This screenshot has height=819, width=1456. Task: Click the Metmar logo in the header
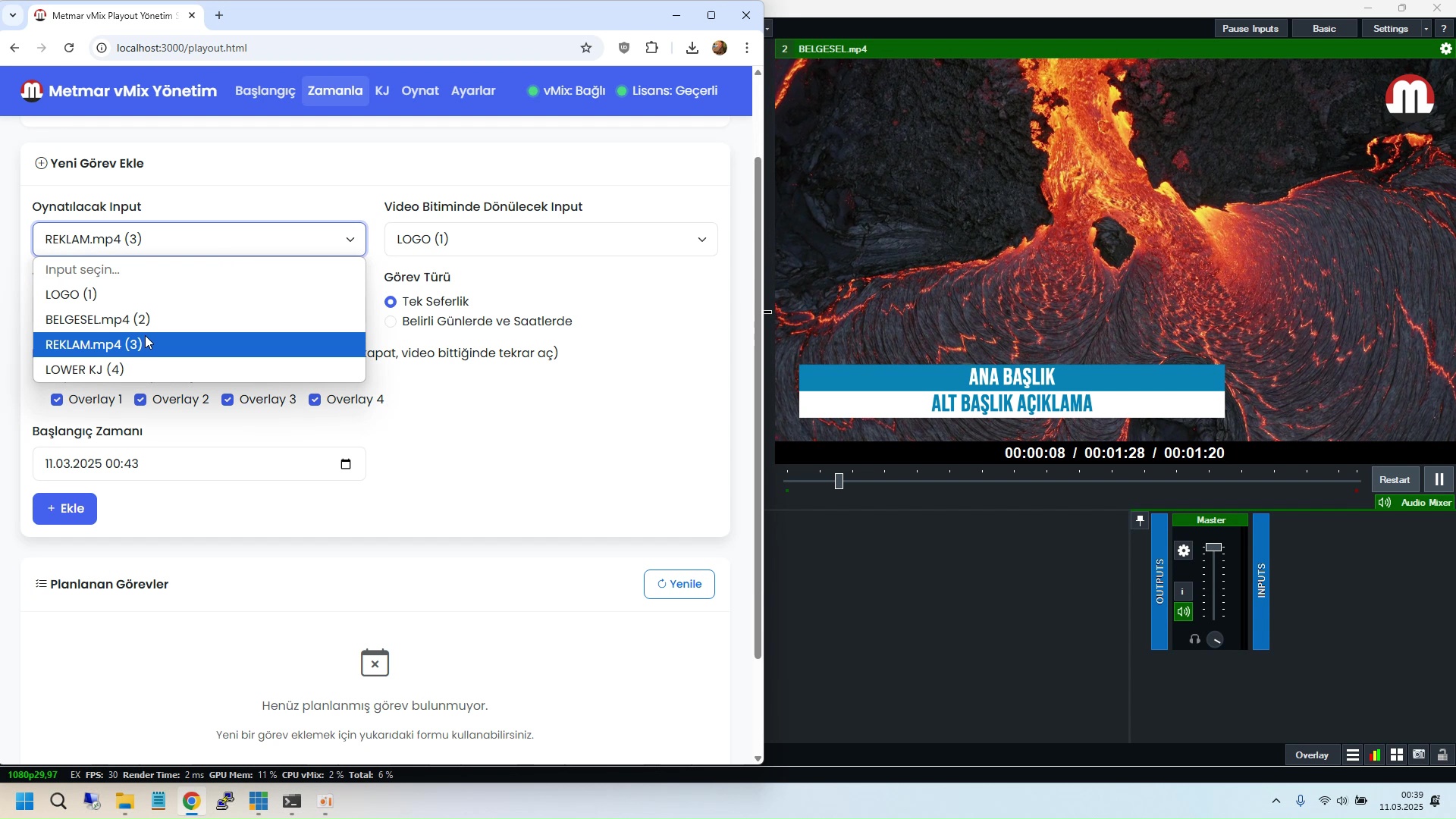32,91
